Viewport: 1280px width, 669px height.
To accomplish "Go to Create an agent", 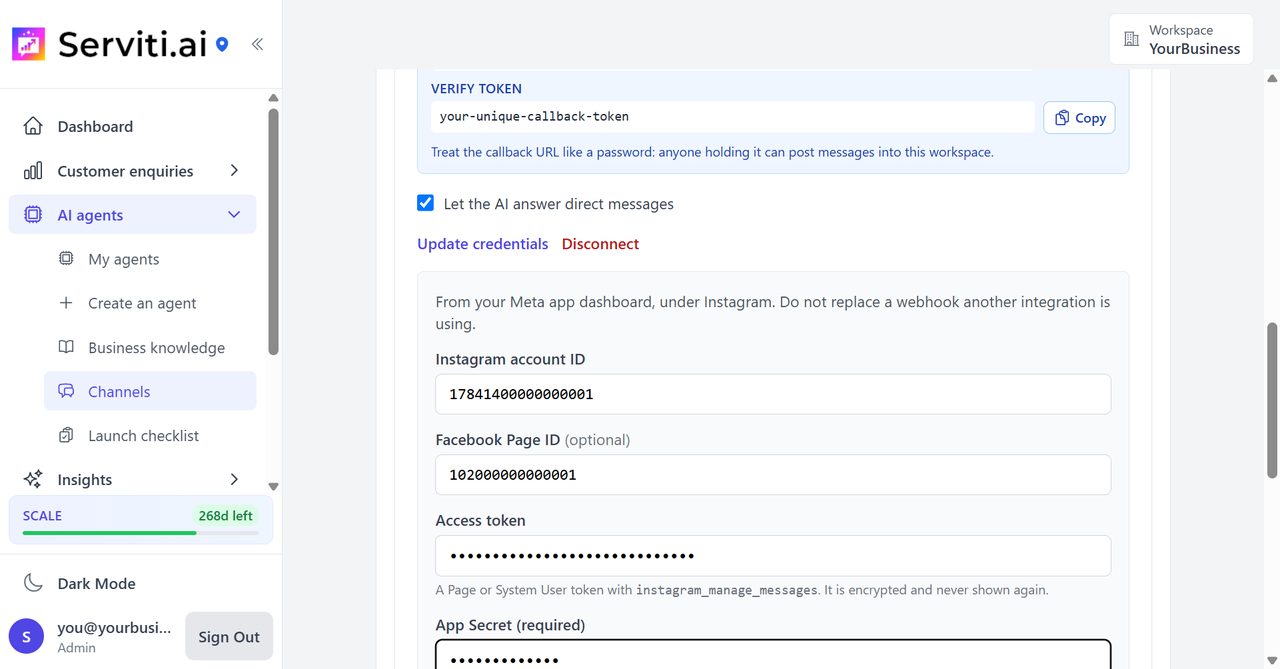I will pos(150,303).
